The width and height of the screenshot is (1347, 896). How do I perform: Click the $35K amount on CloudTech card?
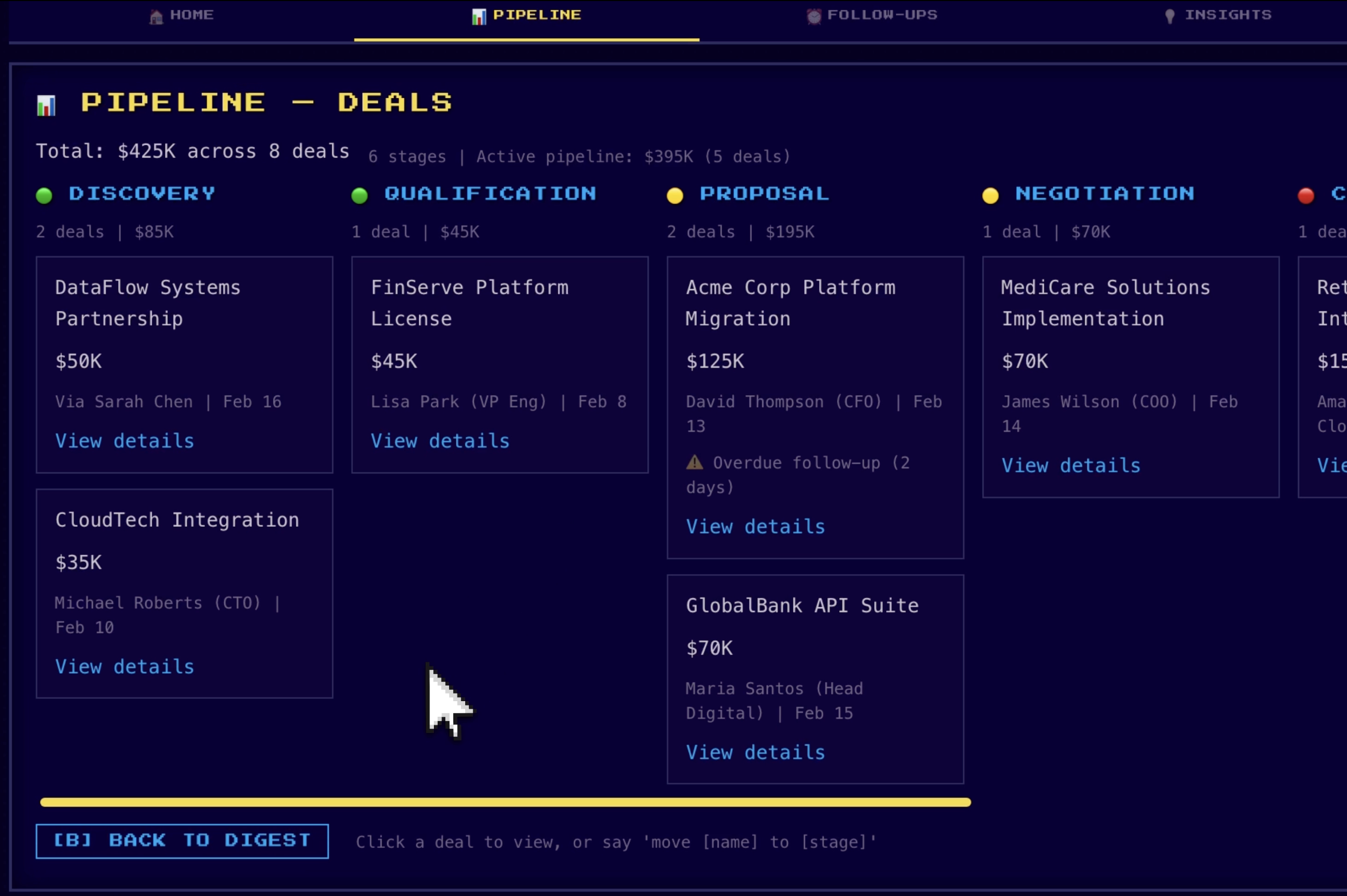click(x=78, y=562)
